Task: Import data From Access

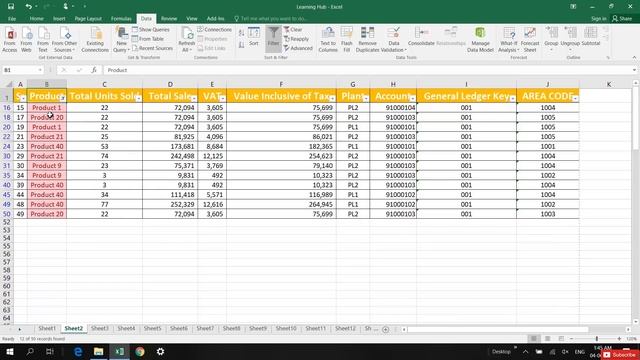Action: coord(10,40)
